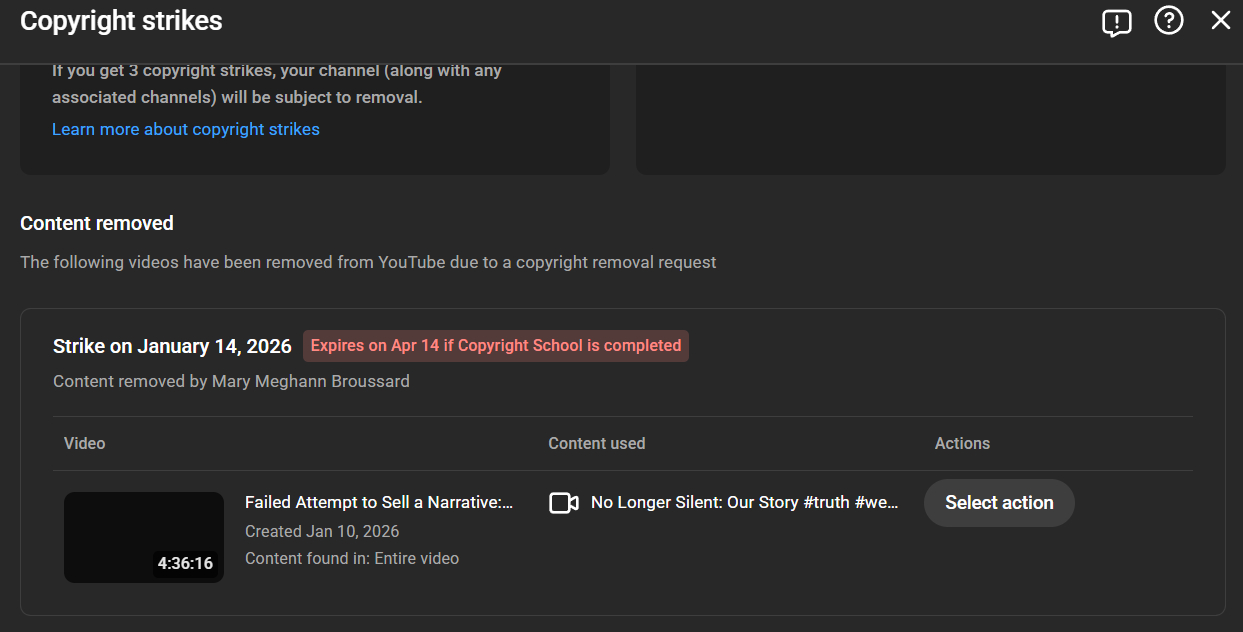Click the 'Copyright strikes' dialog title

pyautogui.click(x=121, y=21)
